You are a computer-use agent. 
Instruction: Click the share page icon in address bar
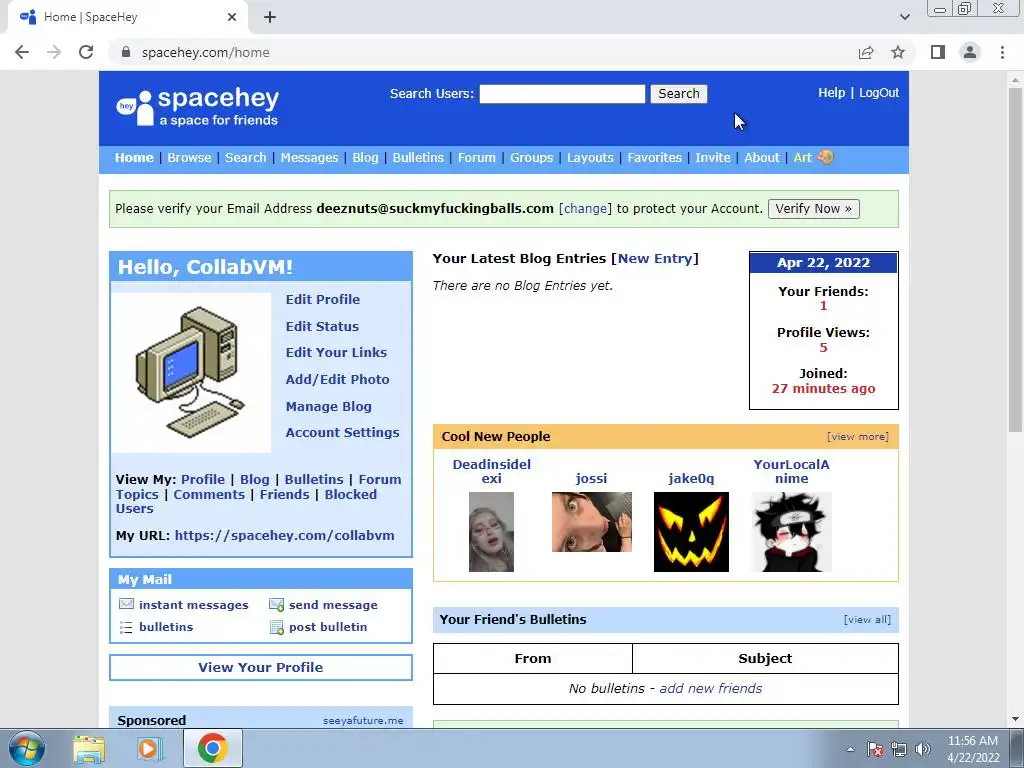[x=866, y=52]
